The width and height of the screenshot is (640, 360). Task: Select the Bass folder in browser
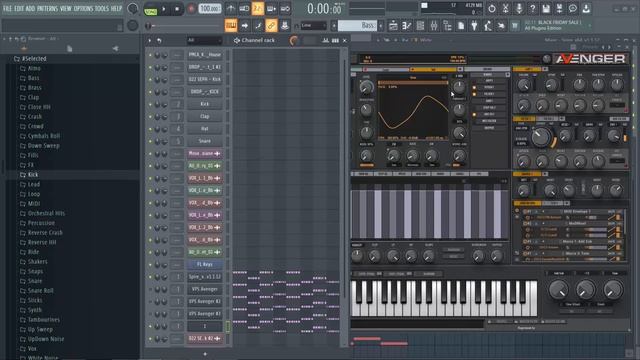33,78
